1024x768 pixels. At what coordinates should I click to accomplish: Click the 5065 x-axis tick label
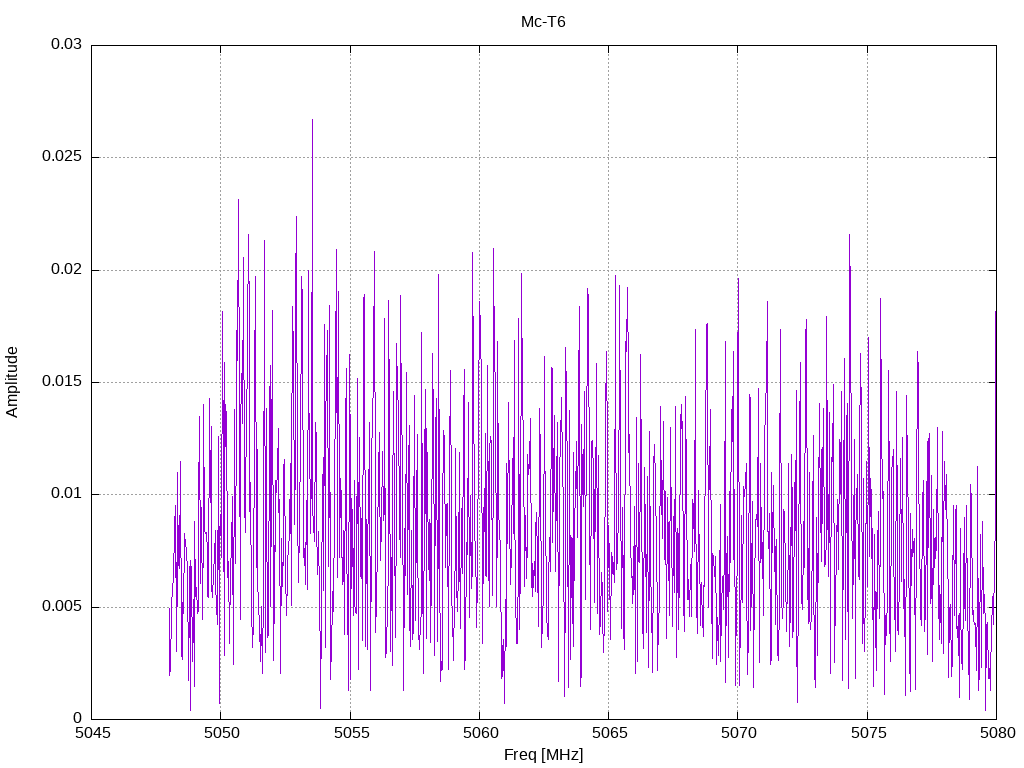[609, 733]
